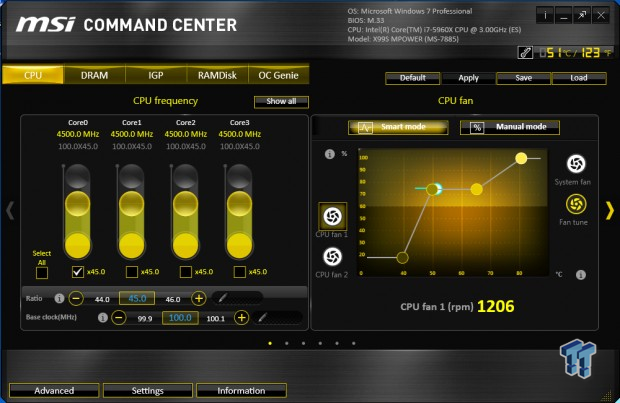Image resolution: width=620 pixels, height=403 pixels.
Task: Open the Information section
Action: 241,390
